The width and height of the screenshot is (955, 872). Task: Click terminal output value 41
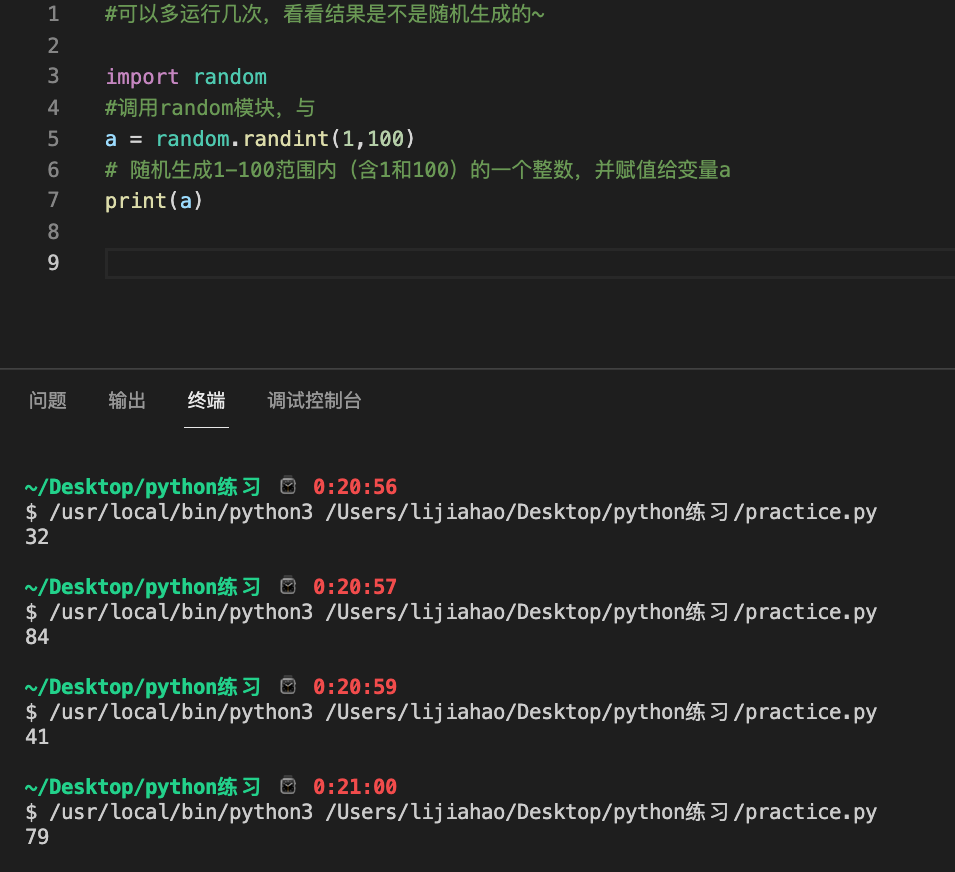tap(37, 737)
